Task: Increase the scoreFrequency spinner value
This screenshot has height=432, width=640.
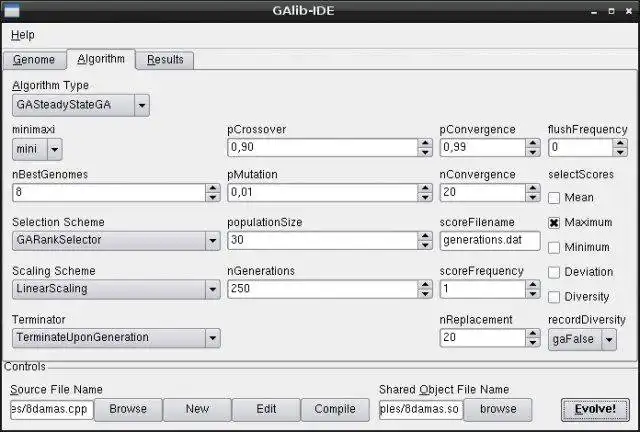Action: (533, 285)
